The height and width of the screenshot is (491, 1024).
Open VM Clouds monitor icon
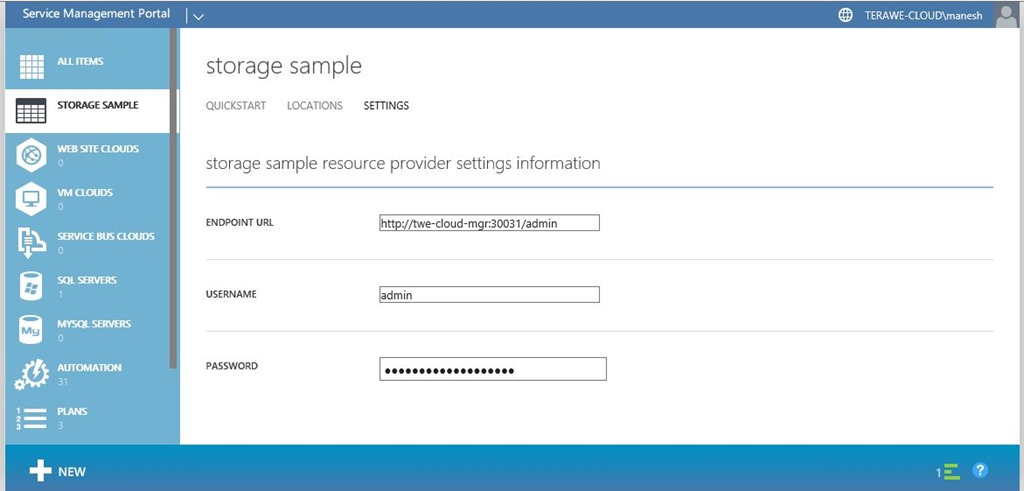(32, 198)
